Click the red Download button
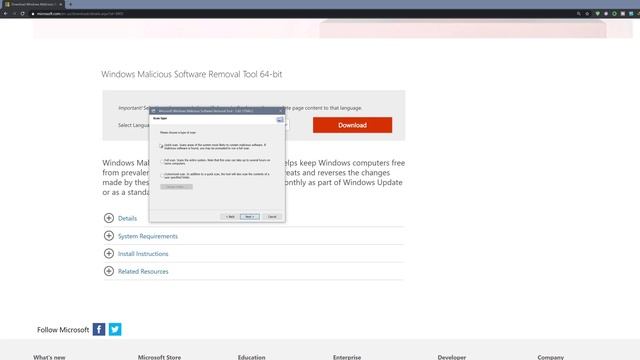Screen dimensions: 640x360 click(x=352, y=125)
